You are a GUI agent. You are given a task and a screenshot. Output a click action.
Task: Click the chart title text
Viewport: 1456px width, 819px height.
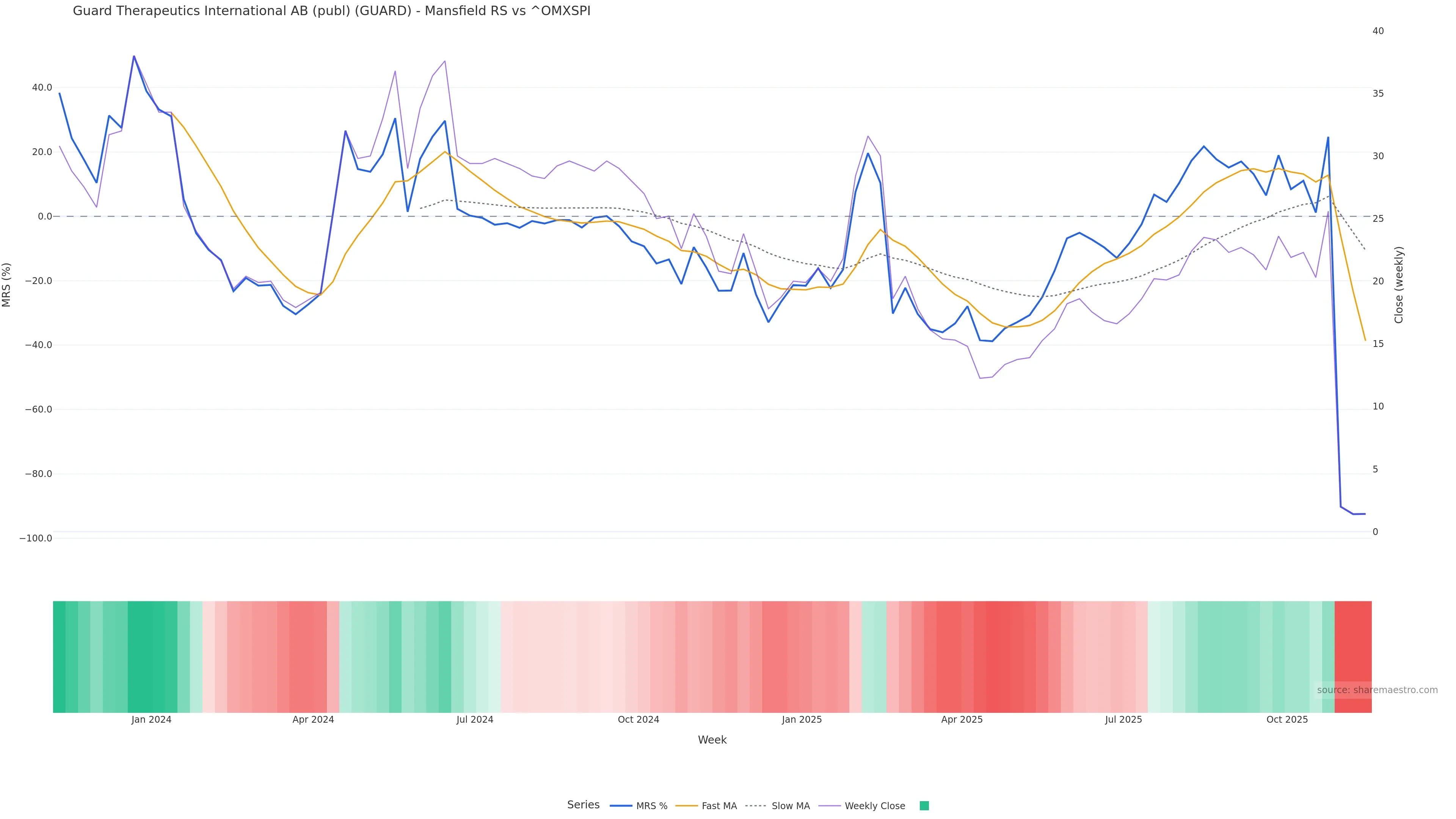click(331, 11)
